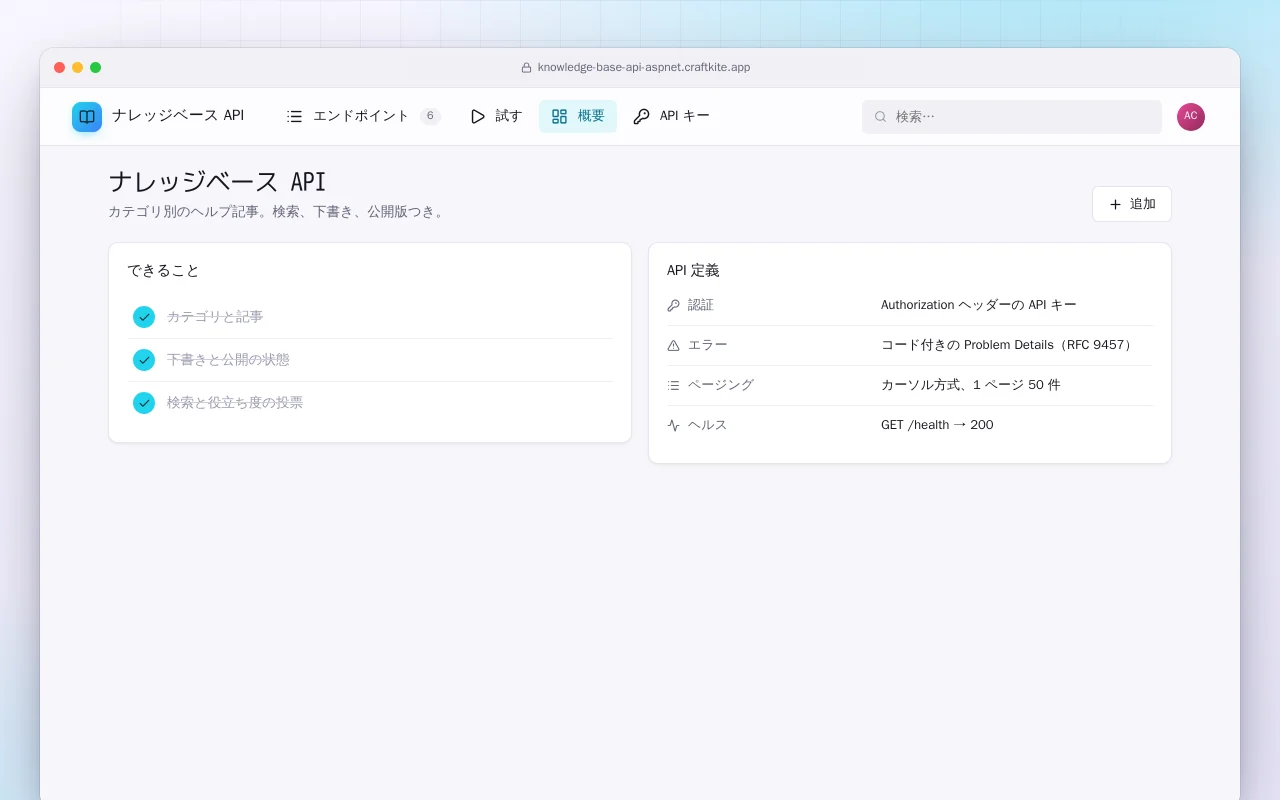This screenshot has height=800, width=1280.
Task: Click the list icon next to ページング
Action: click(x=673, y=385)
